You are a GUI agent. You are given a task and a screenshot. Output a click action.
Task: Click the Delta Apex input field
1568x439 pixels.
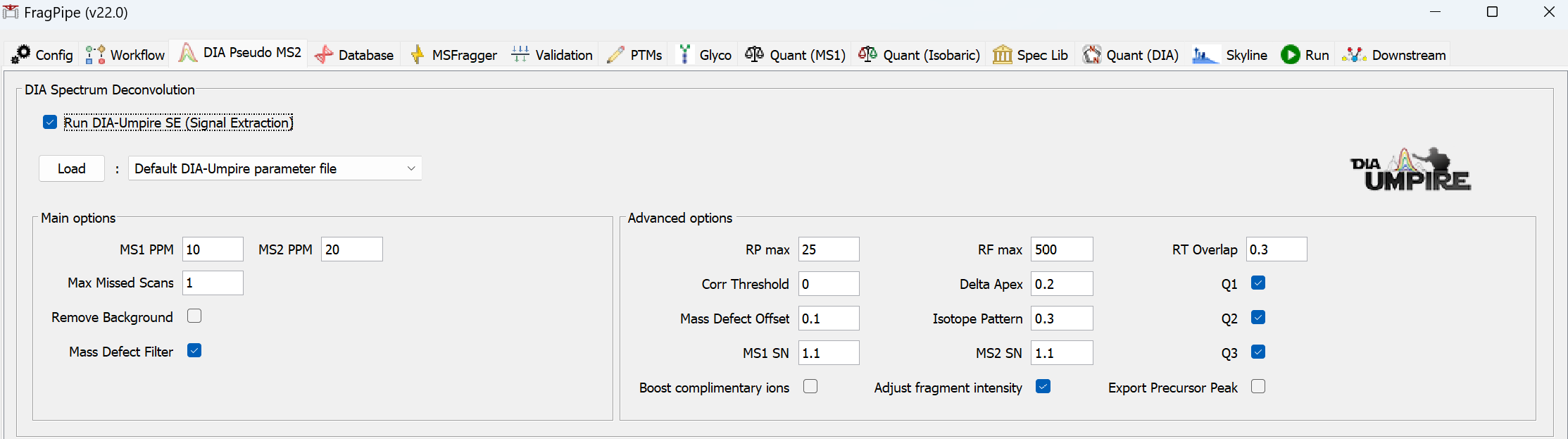tap(1062, 284)
